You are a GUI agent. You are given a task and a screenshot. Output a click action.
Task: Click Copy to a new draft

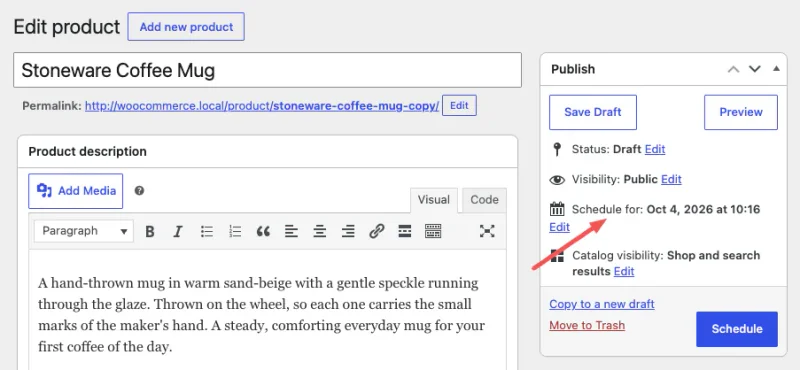click(602, 304)
